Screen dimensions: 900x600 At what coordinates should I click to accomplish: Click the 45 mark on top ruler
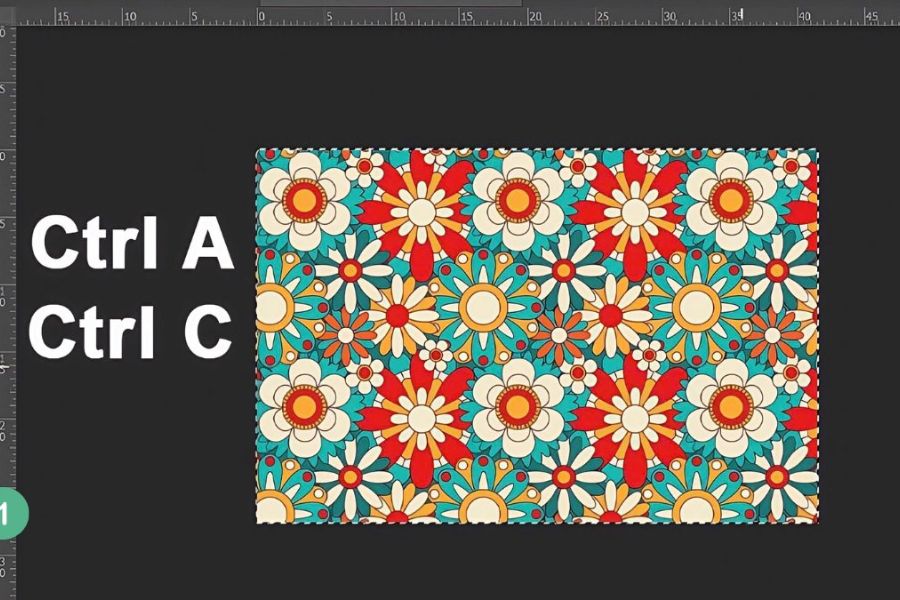[x=871, y=17]
